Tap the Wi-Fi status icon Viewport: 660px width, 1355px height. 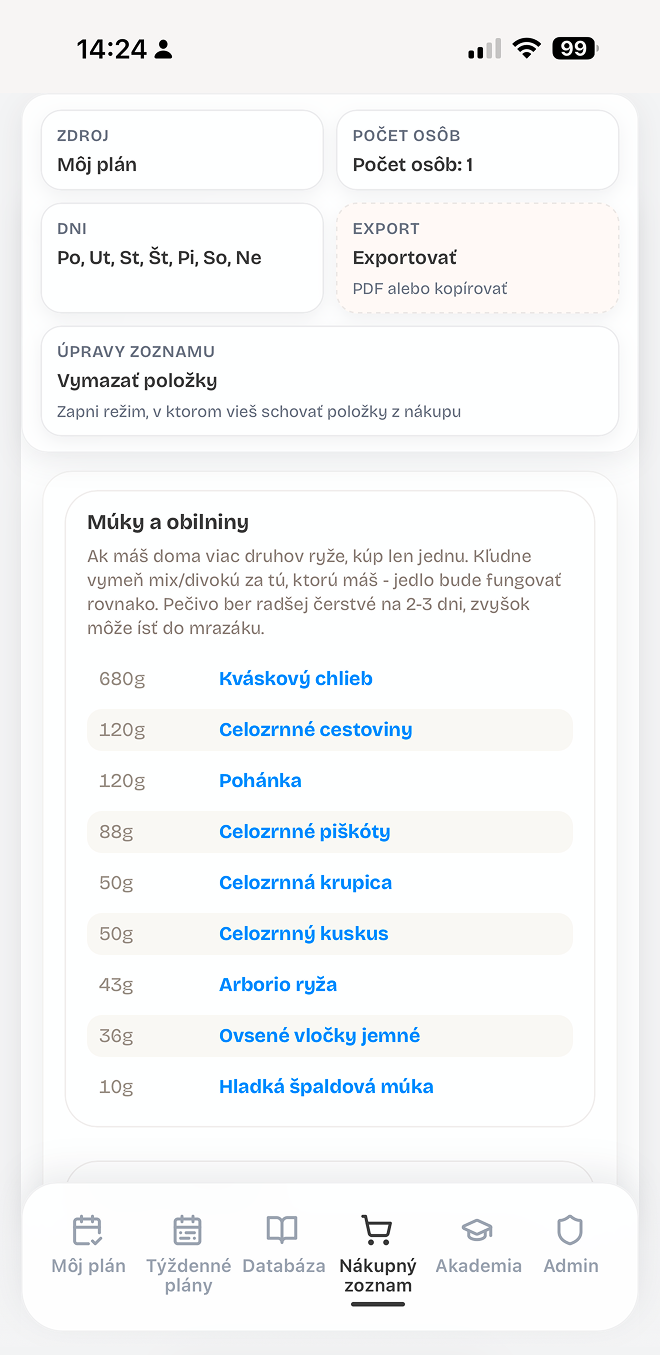click(x=526, y=48)
